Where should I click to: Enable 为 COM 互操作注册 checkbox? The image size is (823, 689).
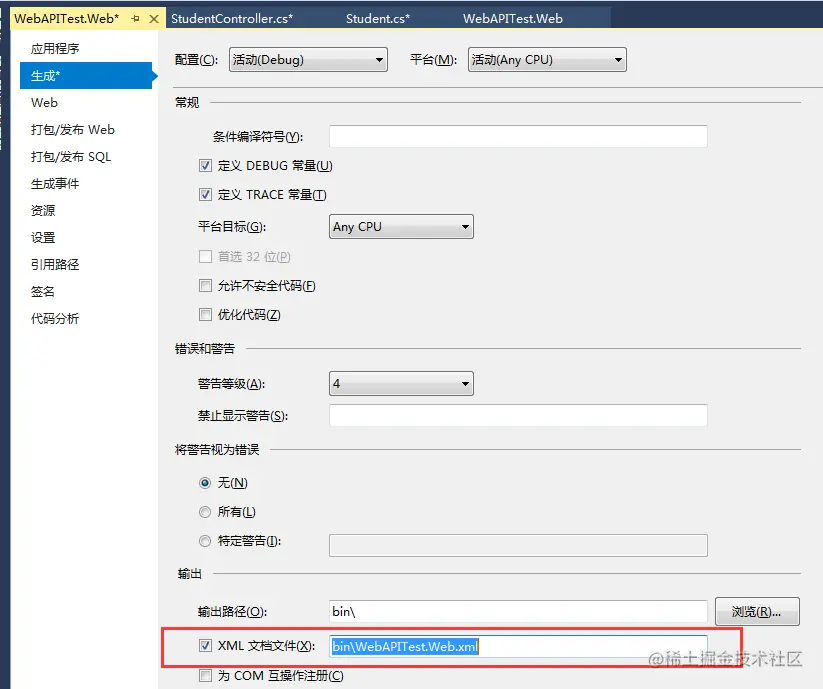[x=205, y=675]
